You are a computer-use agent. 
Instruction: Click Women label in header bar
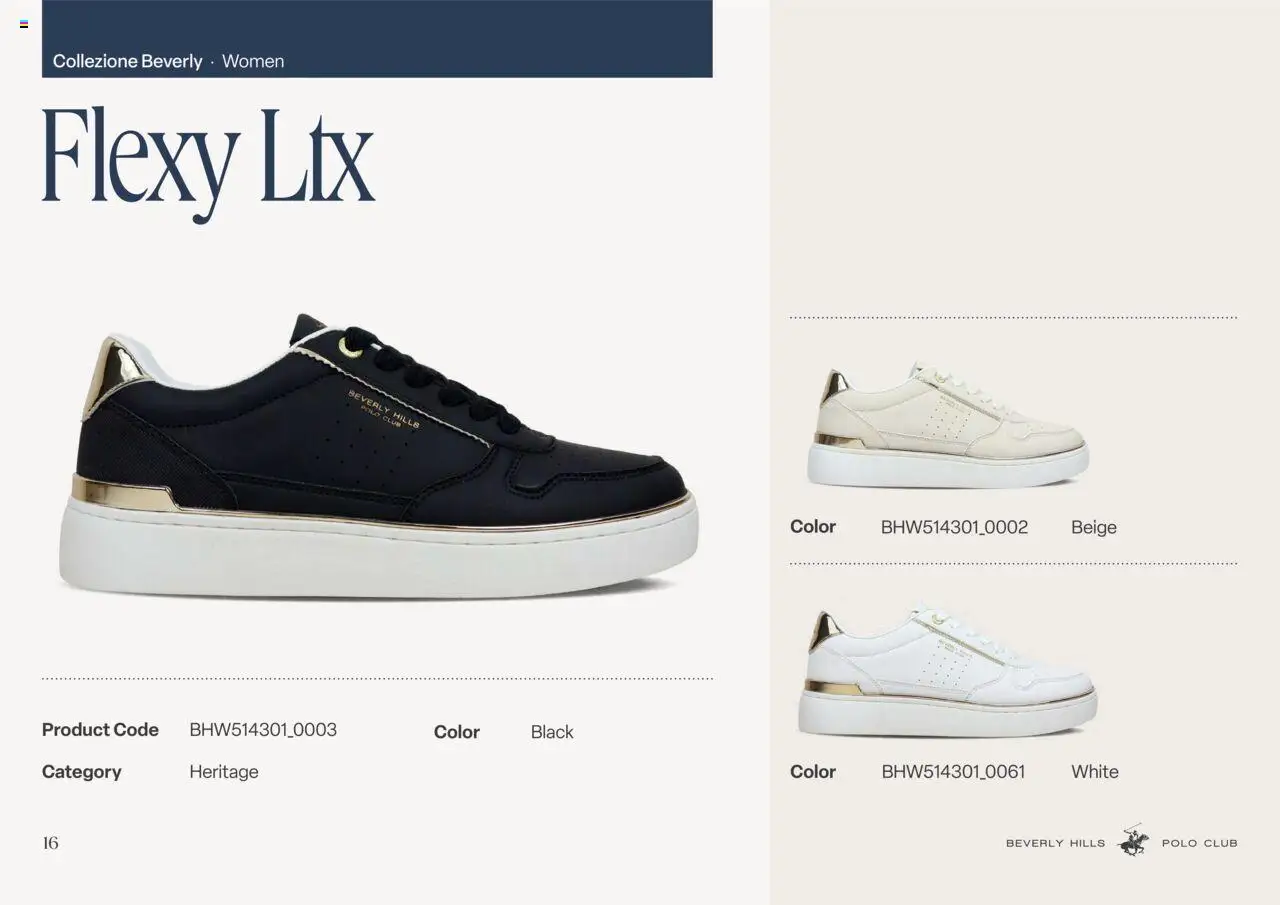253,61
